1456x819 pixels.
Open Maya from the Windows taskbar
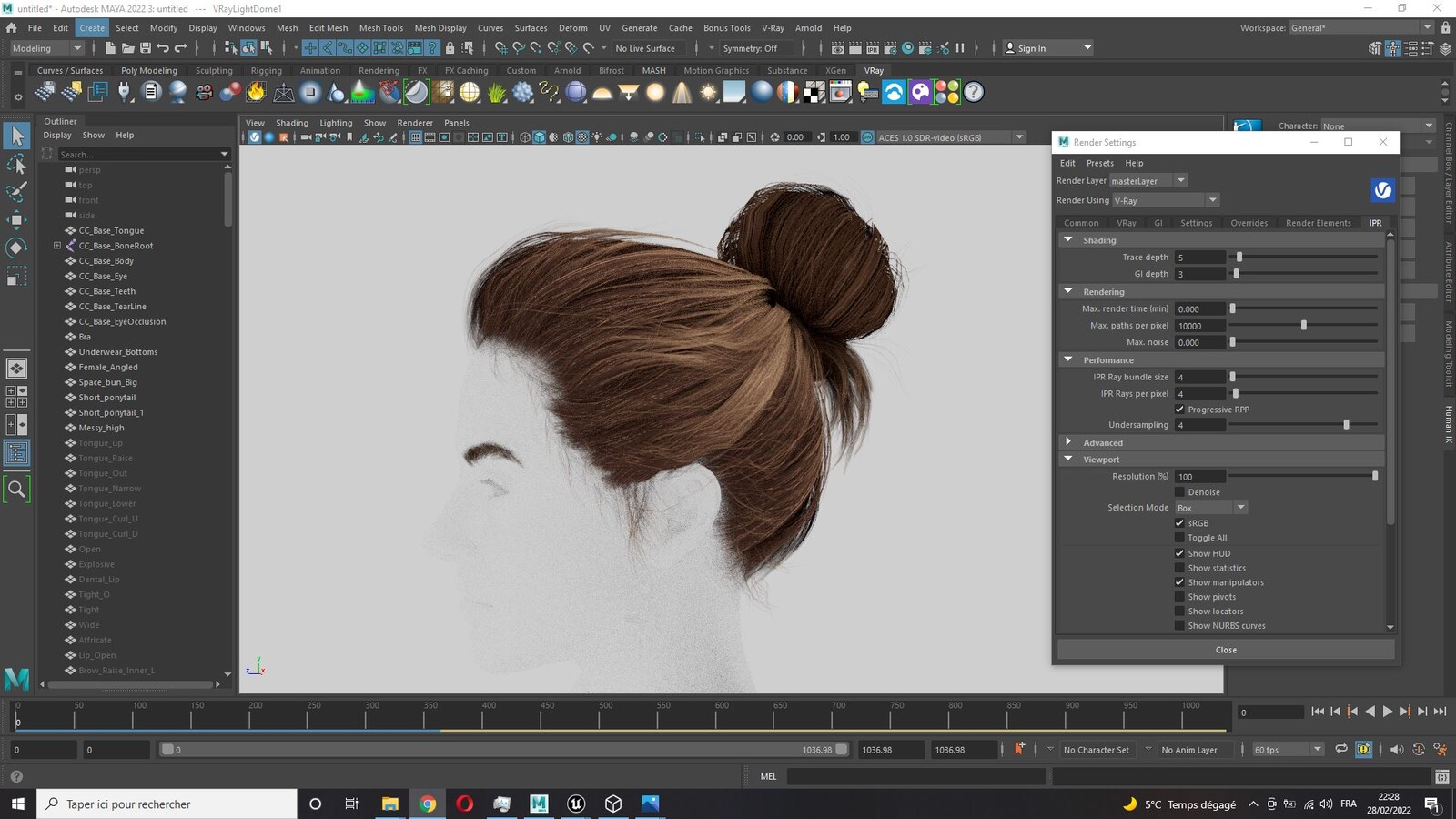(539, 804)
